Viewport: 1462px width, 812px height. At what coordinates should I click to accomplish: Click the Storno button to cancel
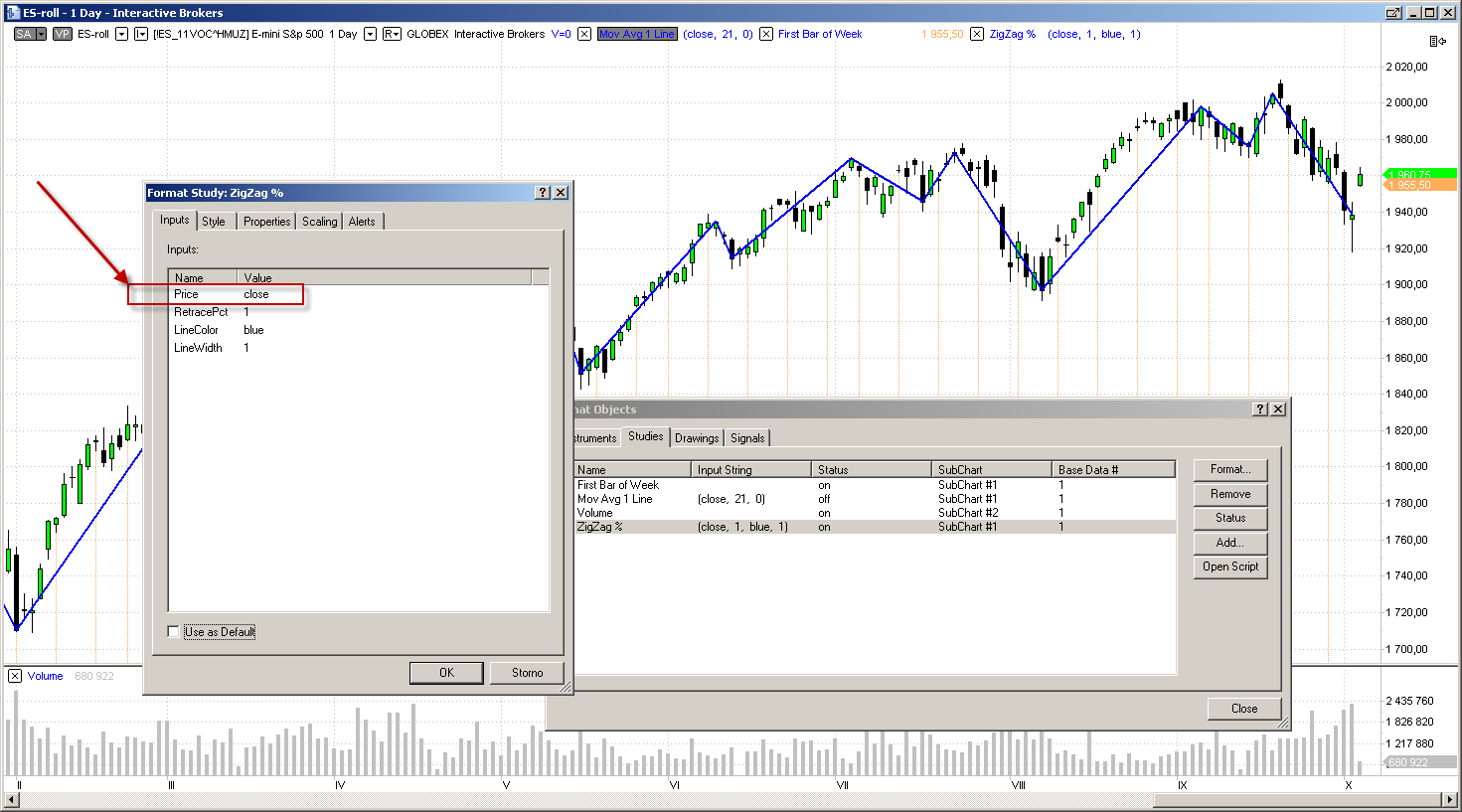coord(527,673)
